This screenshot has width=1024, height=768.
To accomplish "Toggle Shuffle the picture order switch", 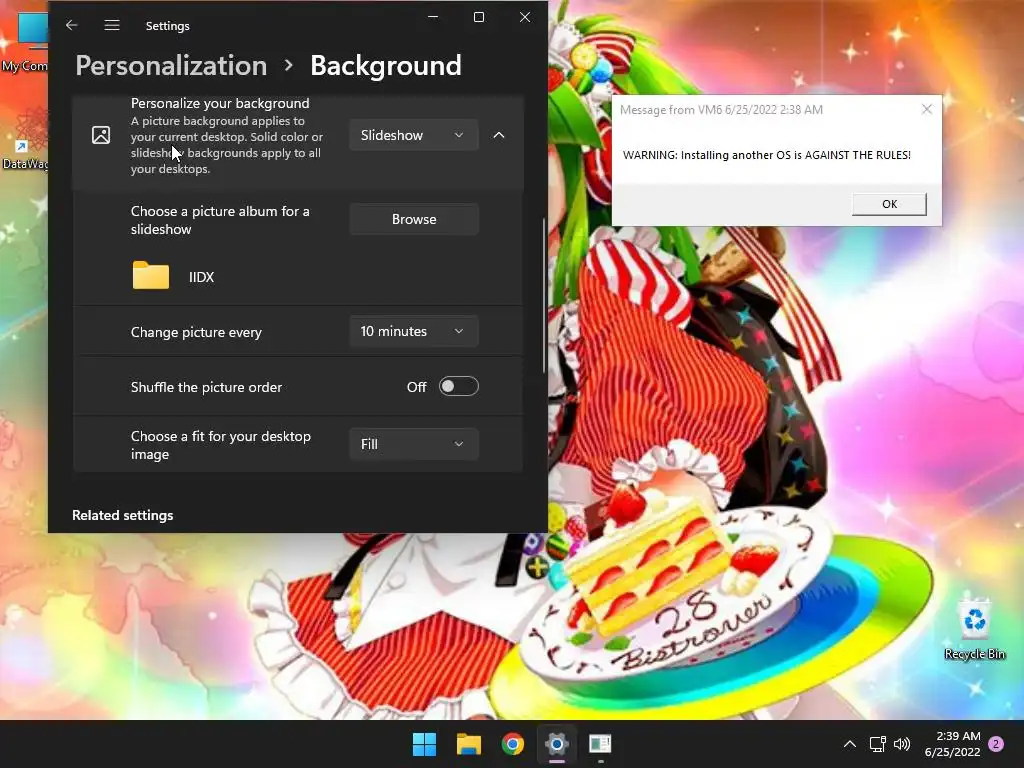I will [458, 387].
